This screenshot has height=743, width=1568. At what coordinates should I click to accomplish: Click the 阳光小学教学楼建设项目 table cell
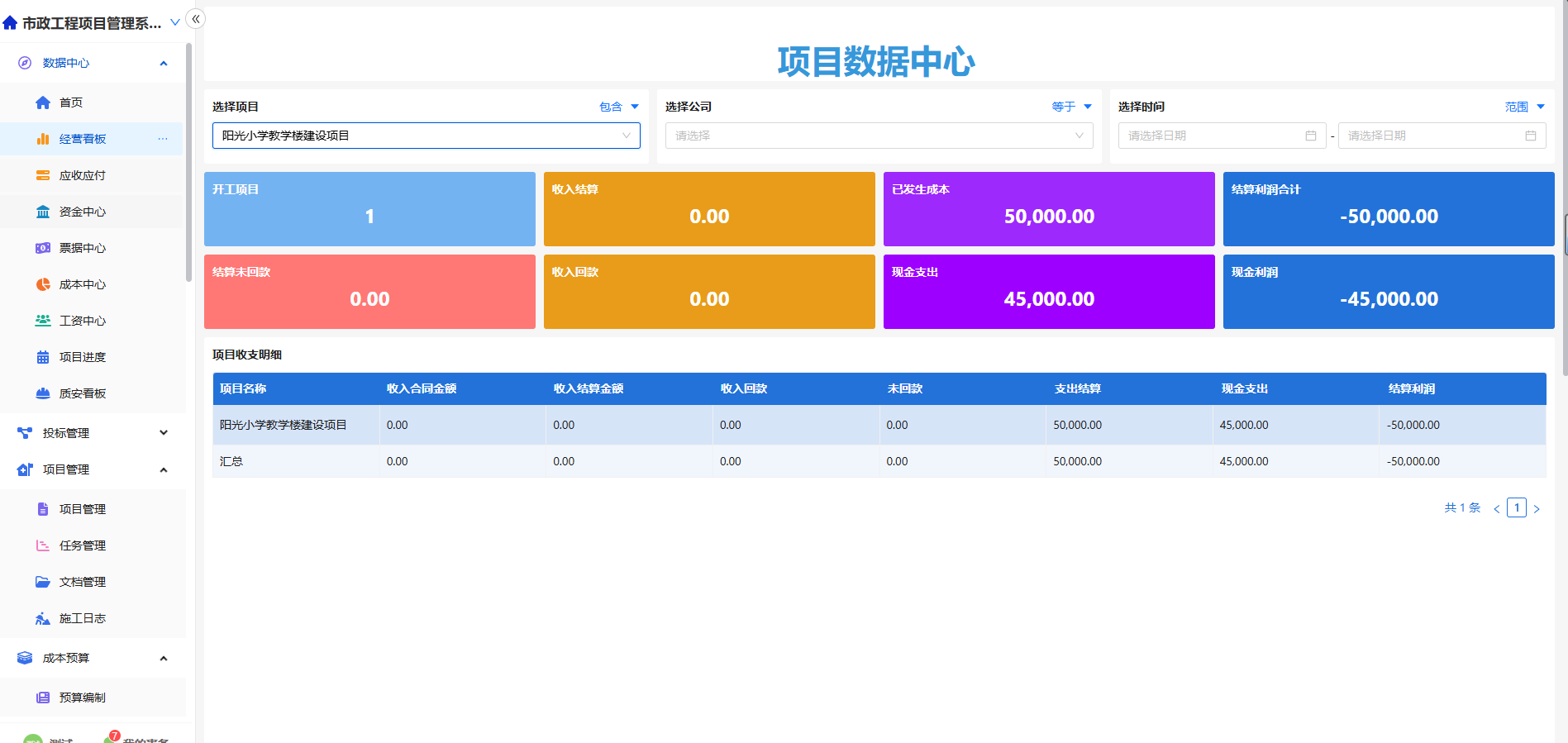point(296,425)
